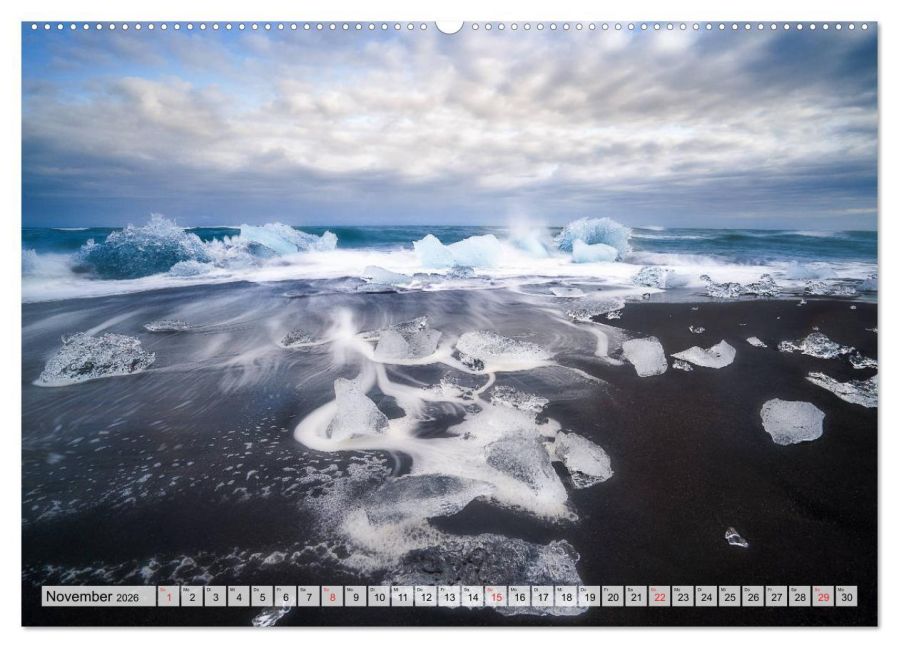This screenshot has width=899, height=648.
Task: Select date 5 in the calendar strip
Action: tap(262, 597)
